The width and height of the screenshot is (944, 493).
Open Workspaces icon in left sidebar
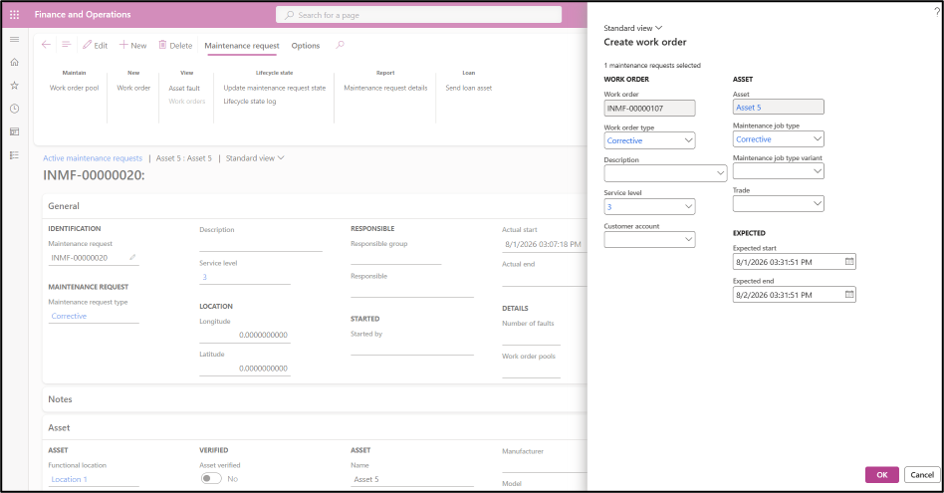pos(14,132)
